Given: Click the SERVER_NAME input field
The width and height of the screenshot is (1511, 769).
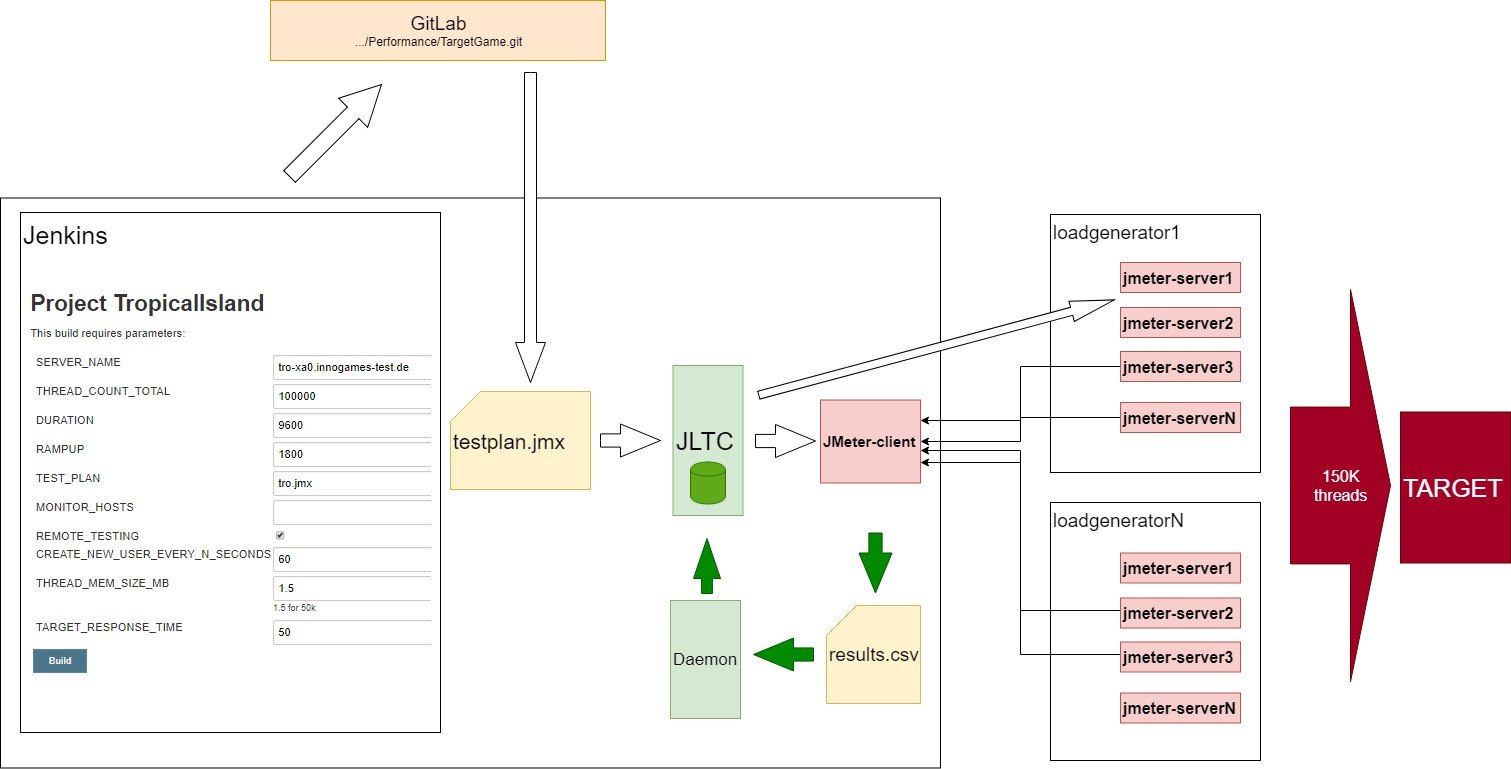Looking at the screenshot, I should [x=352, y=368].
